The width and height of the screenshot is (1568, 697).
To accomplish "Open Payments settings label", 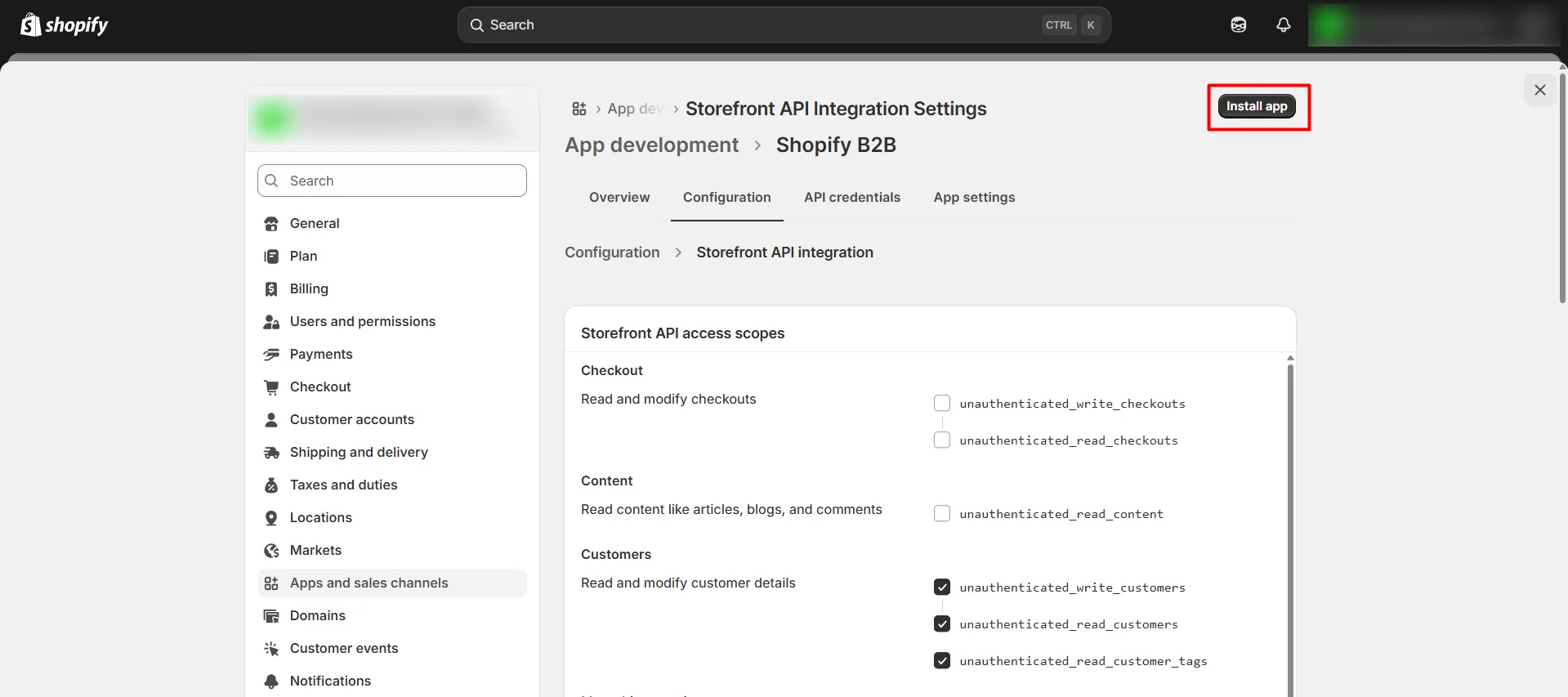I will point(321,355).
